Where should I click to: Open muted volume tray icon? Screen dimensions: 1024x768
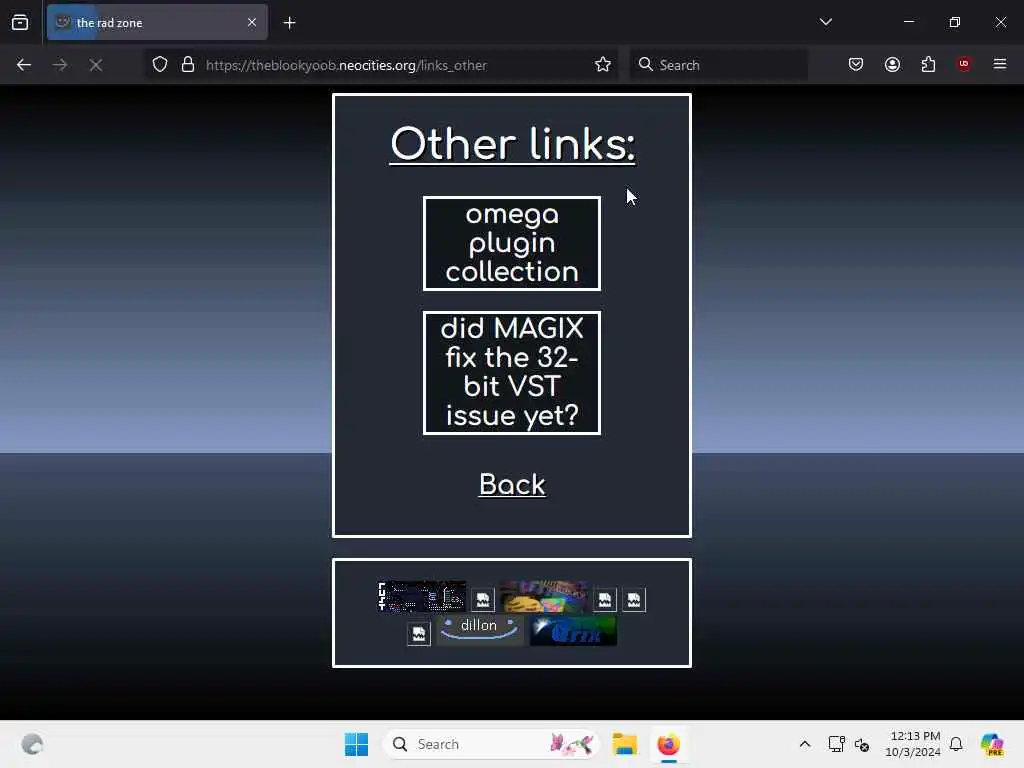coord(862,744)
